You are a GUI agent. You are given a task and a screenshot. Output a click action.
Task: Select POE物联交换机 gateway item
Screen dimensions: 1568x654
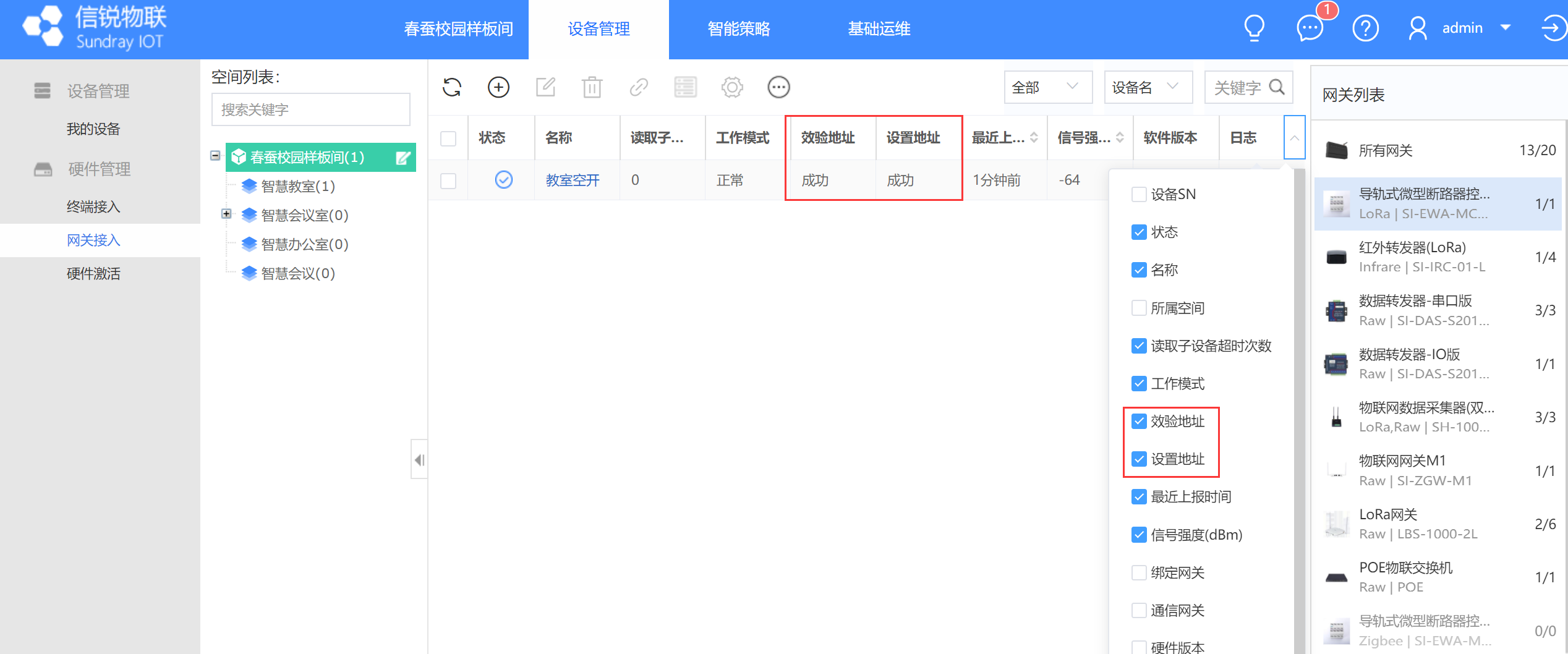(x=1438, y=577)
